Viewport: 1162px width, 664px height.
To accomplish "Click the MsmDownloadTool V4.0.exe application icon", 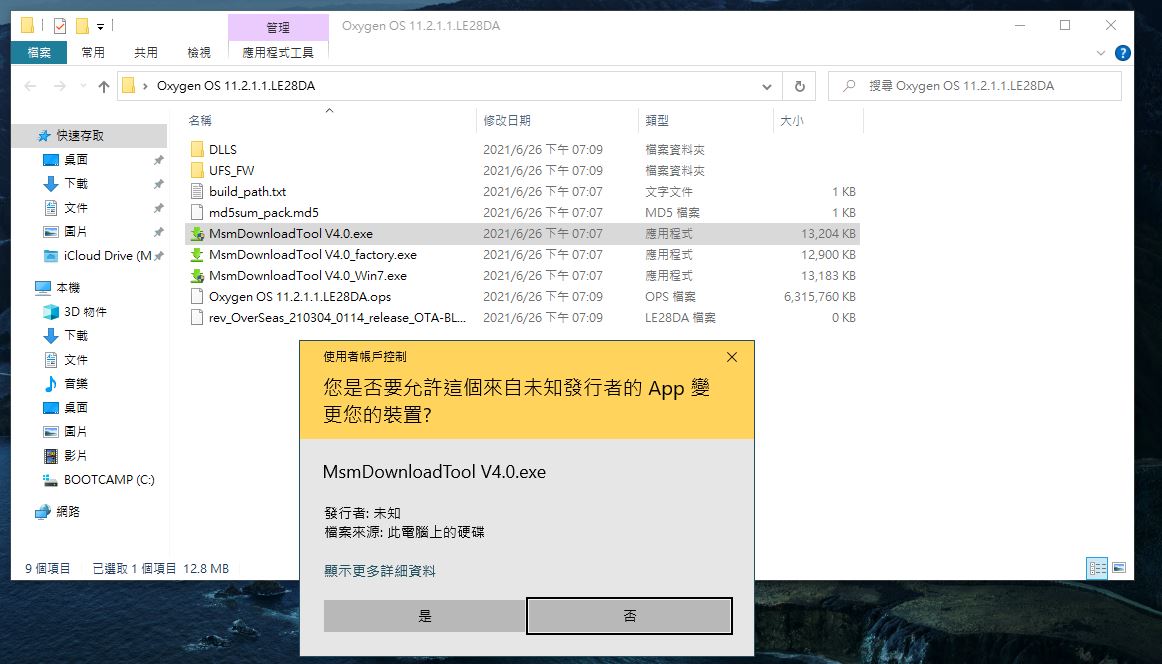I will pyautogui.click(x=197, y=233).
